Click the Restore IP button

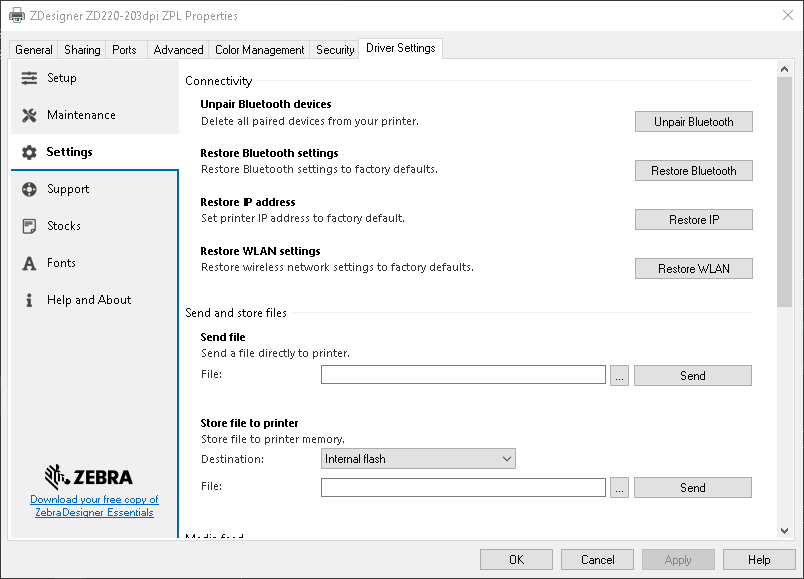point(693,219)
